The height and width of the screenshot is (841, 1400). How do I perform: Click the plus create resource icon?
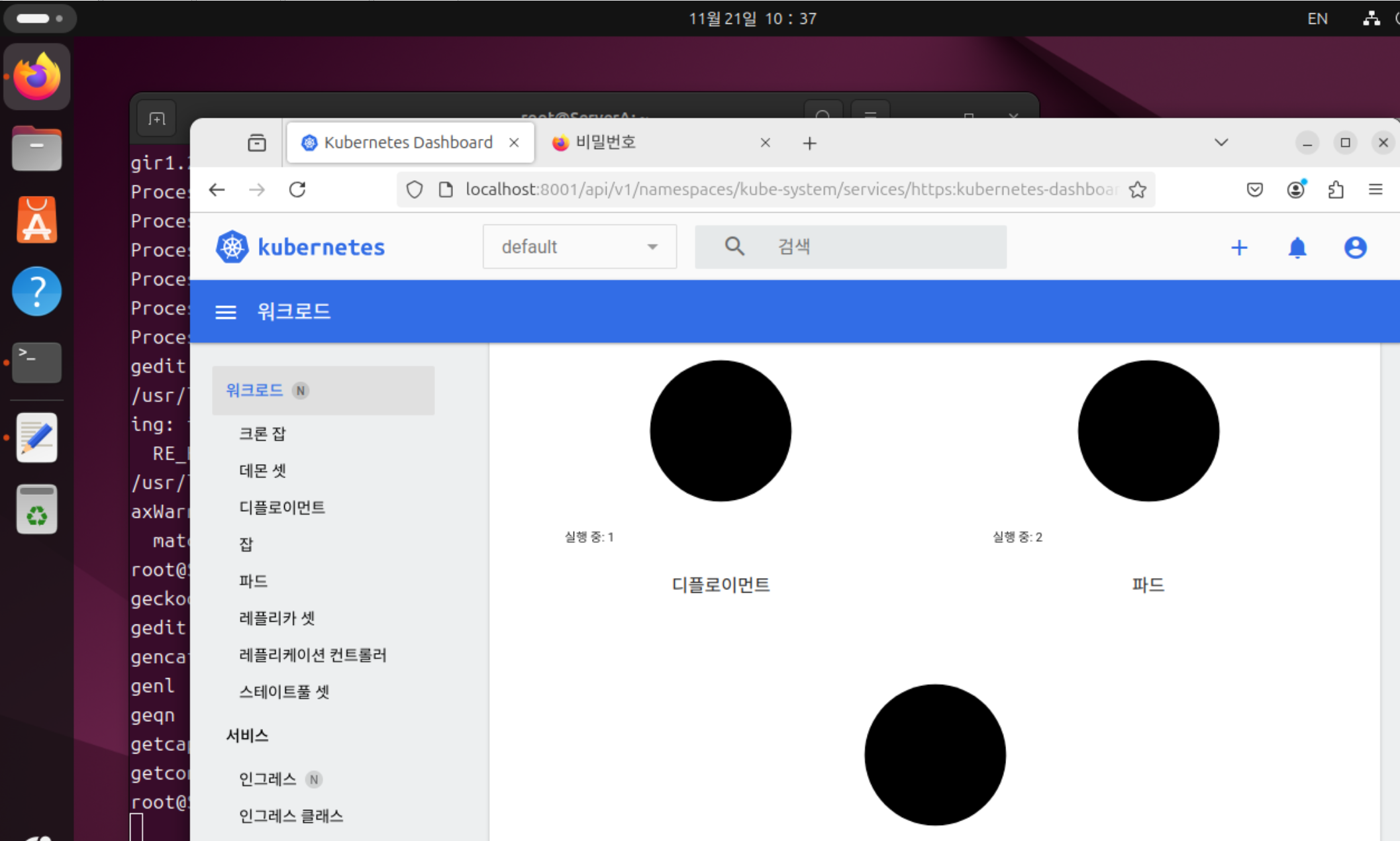coord(1239,248)
